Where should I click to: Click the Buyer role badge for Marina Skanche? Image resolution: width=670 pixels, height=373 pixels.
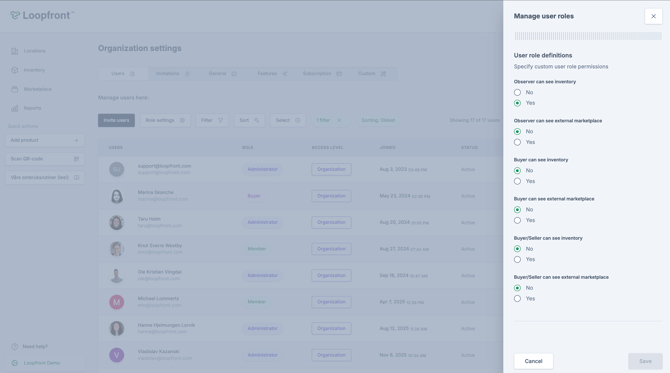click(x=254, y=196)
